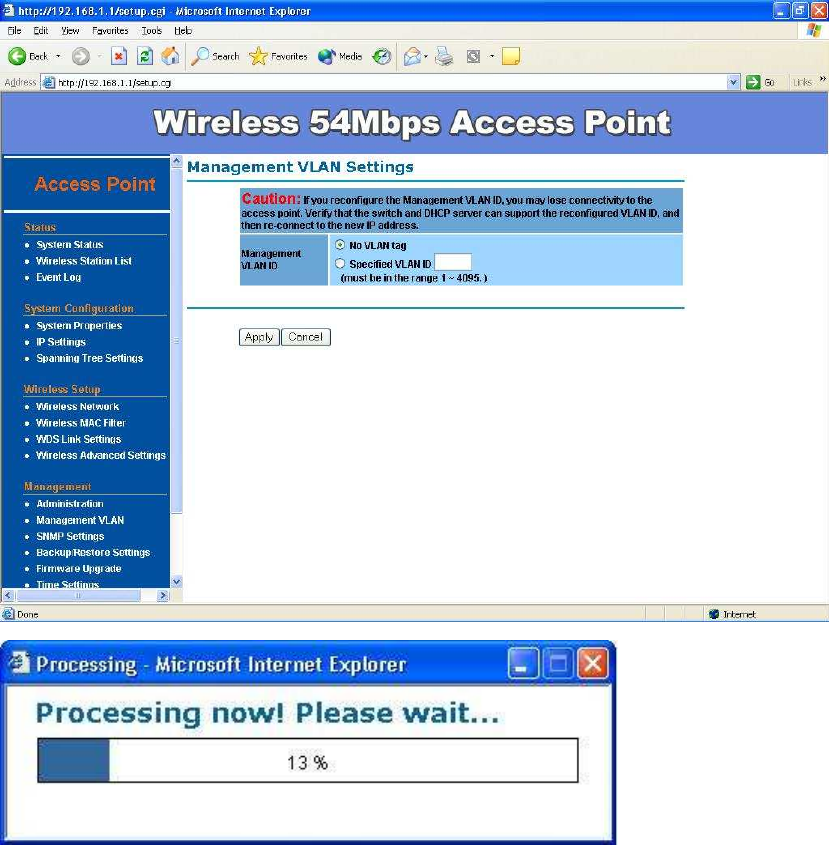This screenshot has height=845, width=829.
Task: Click the Stop loading icon
Action: pyautogui.click(x=119, y=56)
